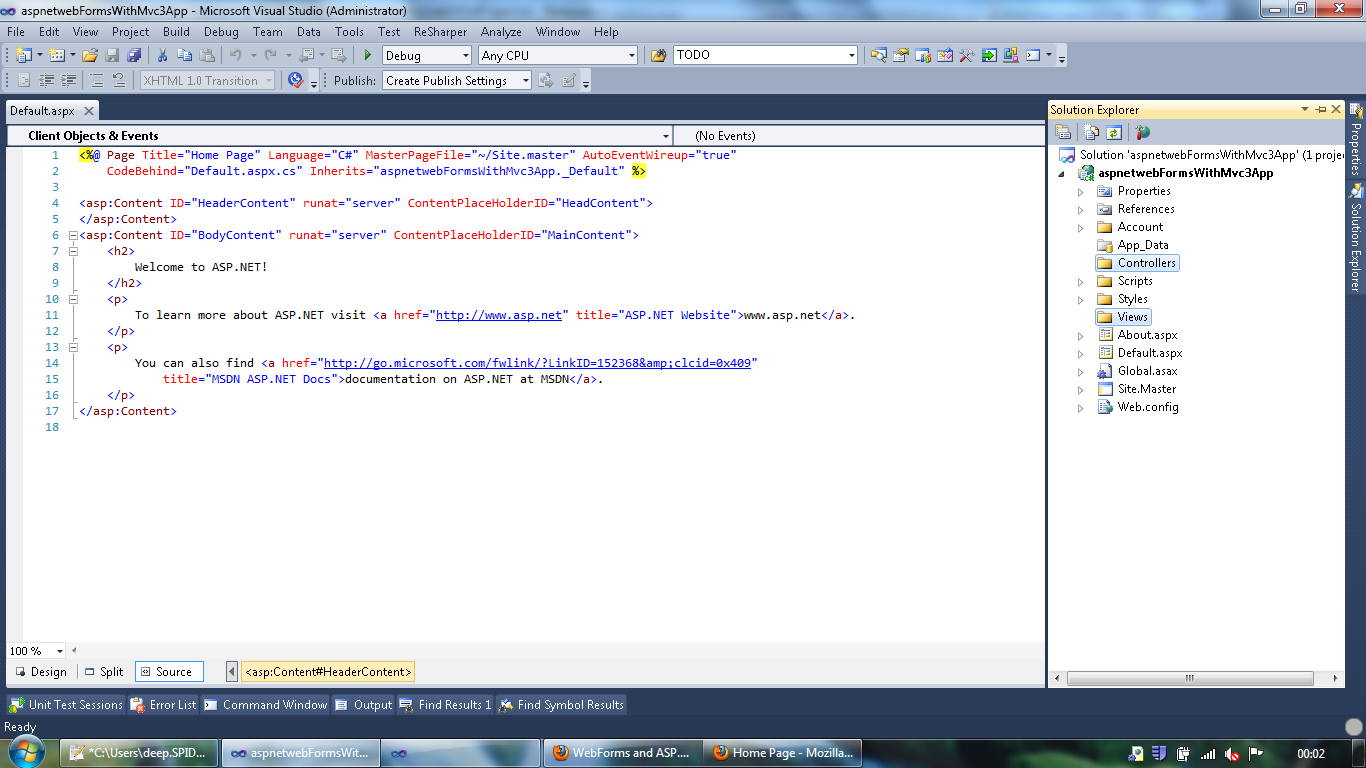
Task: Click the asp:Content#HeaderContent breadcrumb tag
Action: click(330, 671)
